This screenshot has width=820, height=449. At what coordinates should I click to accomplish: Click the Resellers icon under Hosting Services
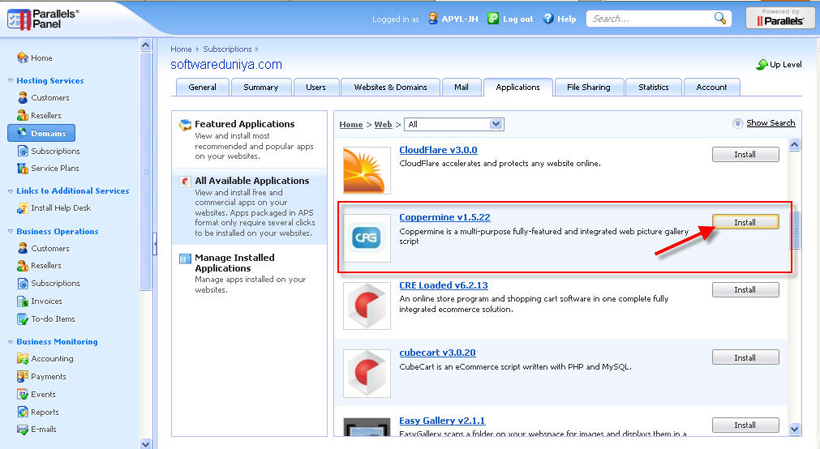[x=22, y=115]
